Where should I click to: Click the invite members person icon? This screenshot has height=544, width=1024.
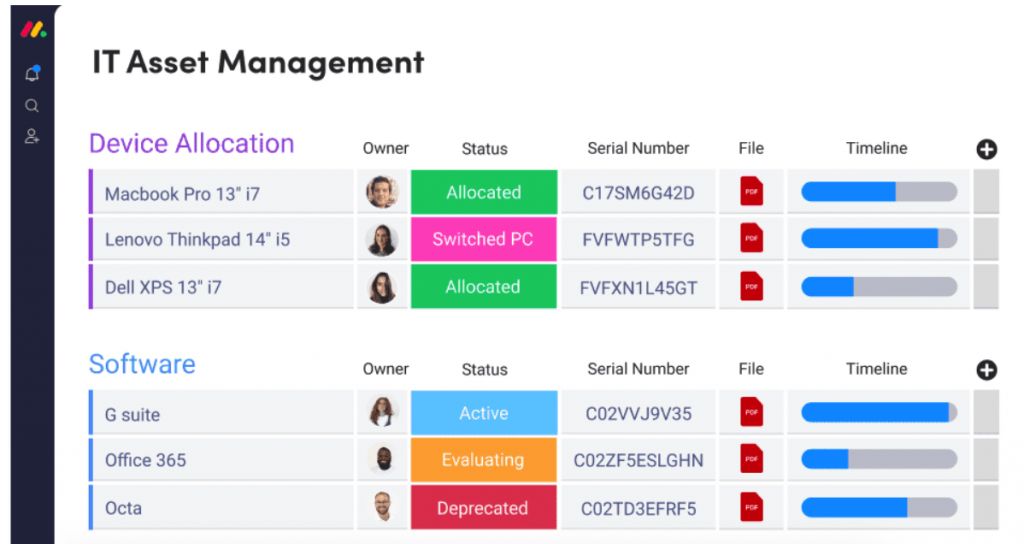click(32, 137)
